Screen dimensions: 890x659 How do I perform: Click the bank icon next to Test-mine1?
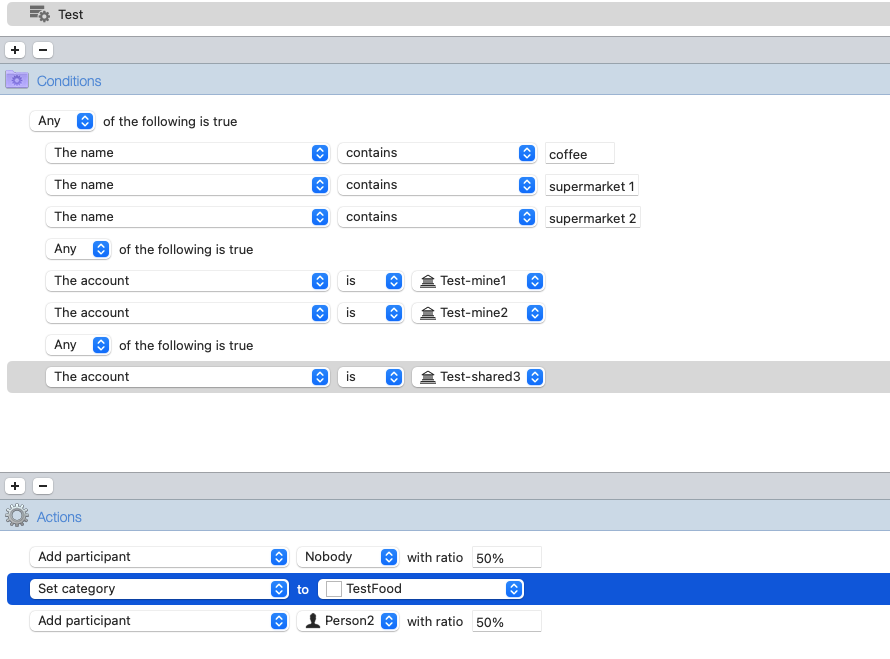click(428, 281)
